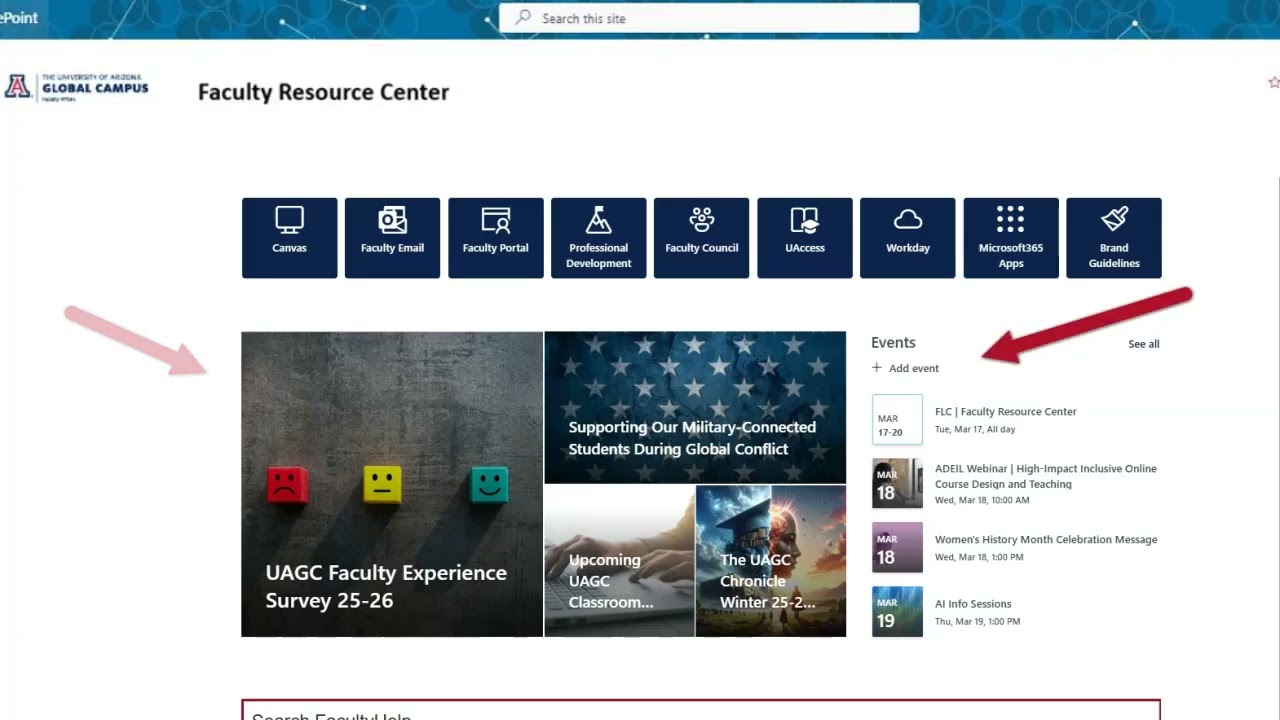
Task: Click the Events section heading
Action: [893, 343]
